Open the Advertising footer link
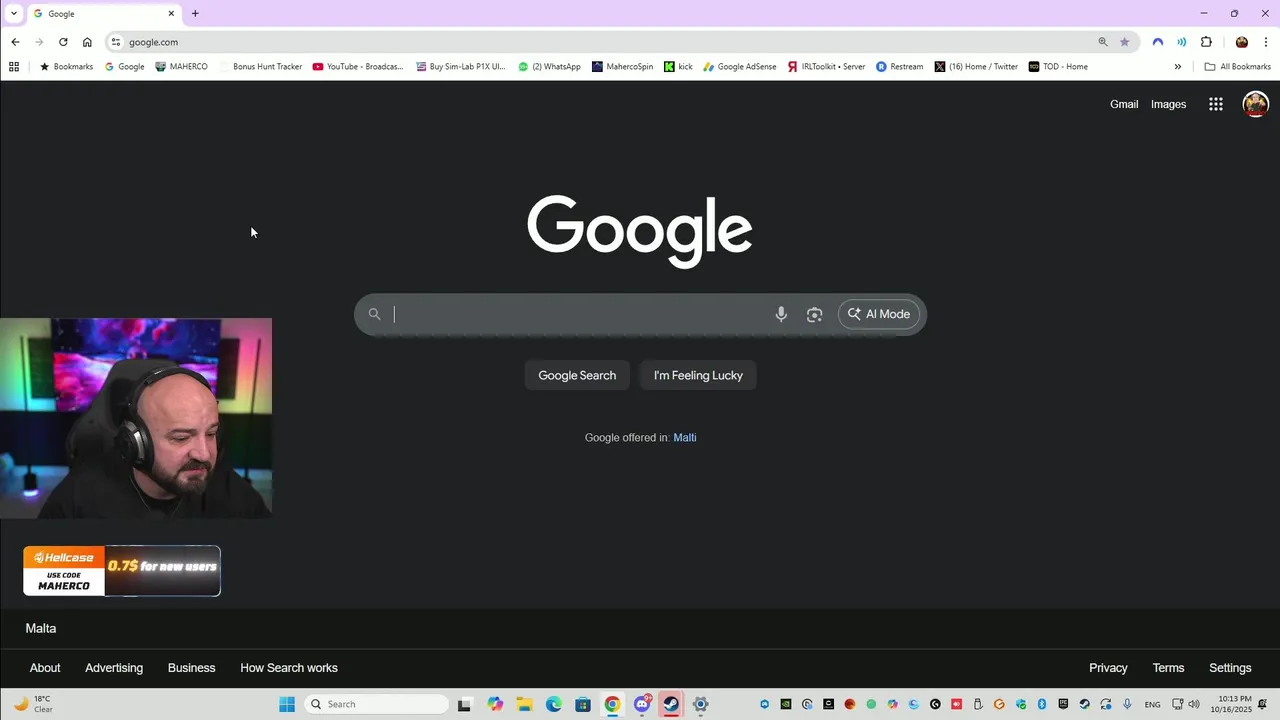The width and height of the screenshot is (1280, 720). coord(114,668)
